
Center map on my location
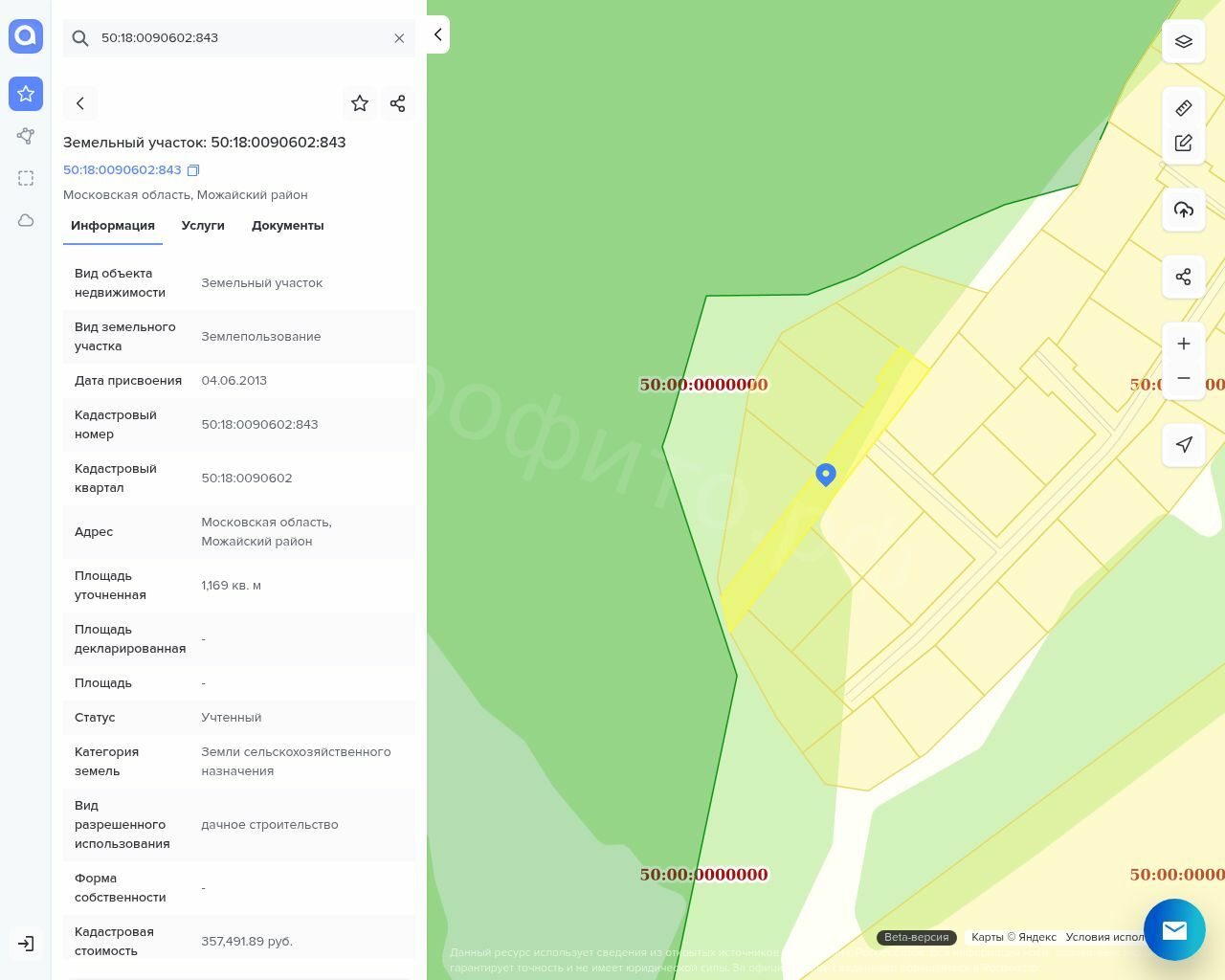click(x=1183, y=445)
